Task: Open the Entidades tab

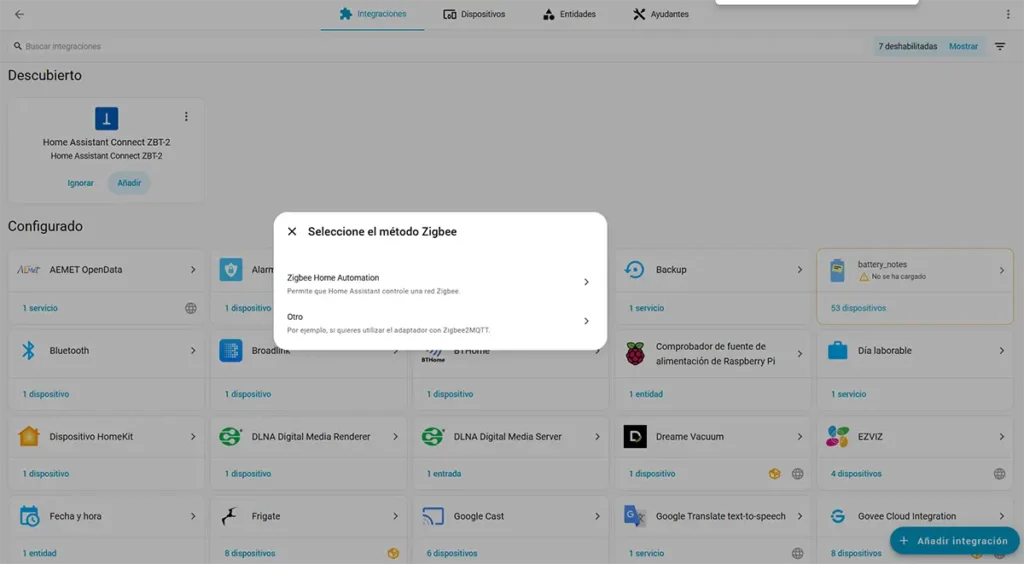Action: 569,14
